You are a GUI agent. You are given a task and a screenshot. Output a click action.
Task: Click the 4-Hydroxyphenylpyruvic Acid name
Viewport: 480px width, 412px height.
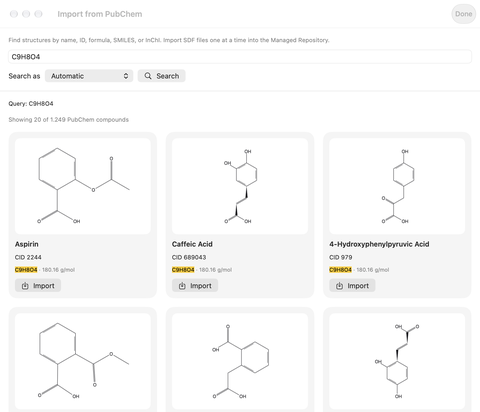click(379, 244)
